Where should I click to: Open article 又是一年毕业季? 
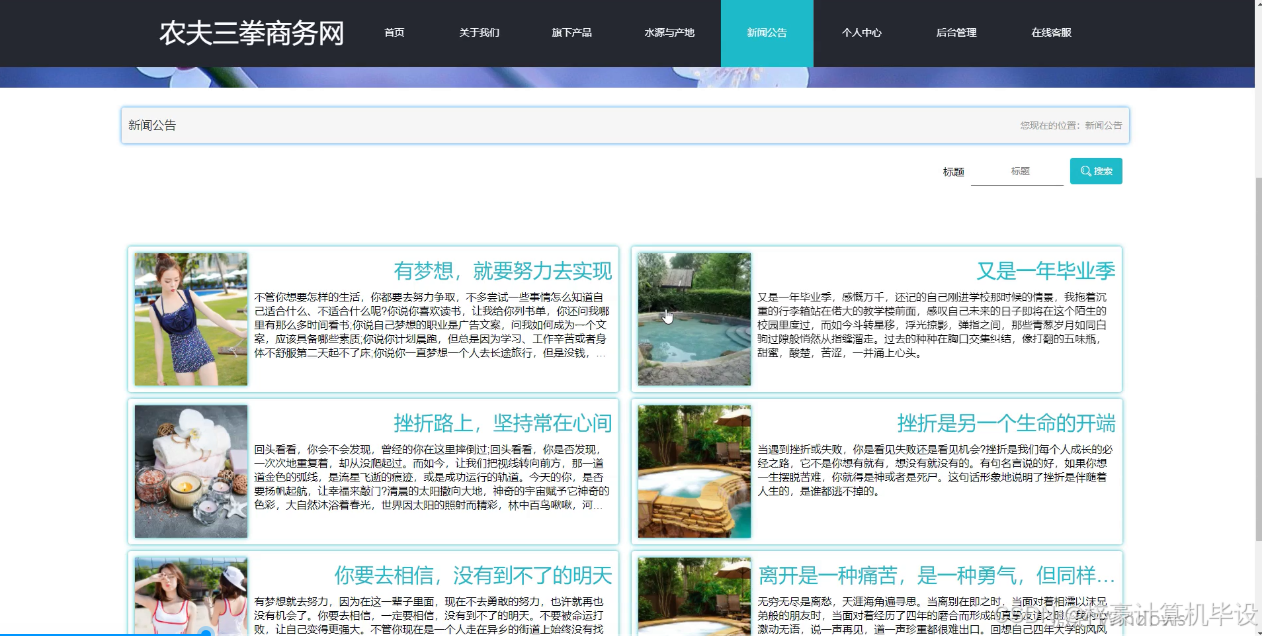[x=1045, y=271]
